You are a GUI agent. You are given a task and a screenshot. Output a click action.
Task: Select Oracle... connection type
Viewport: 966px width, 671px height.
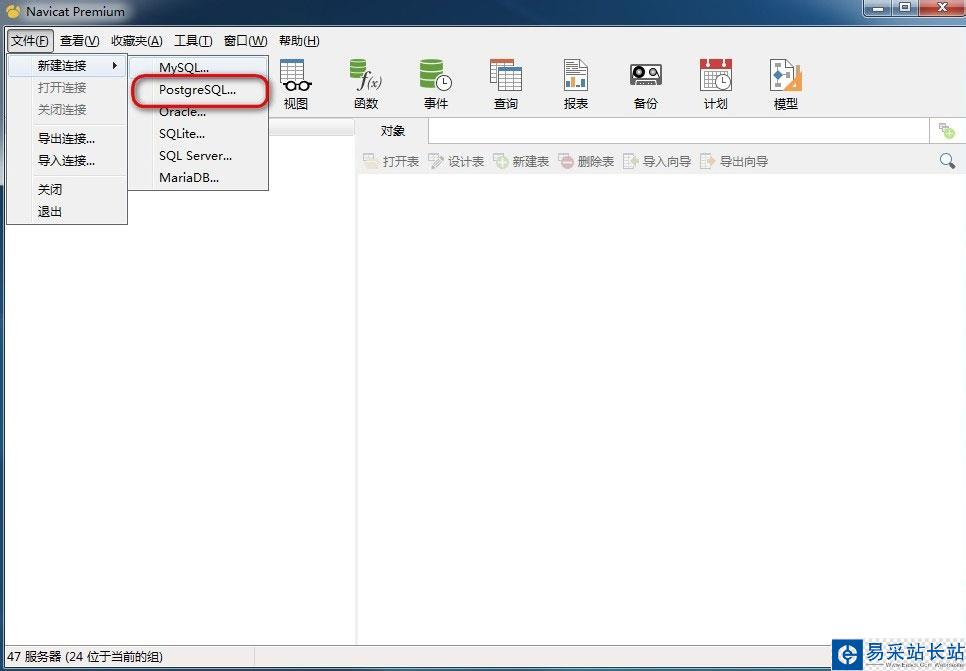coord(198,112)
